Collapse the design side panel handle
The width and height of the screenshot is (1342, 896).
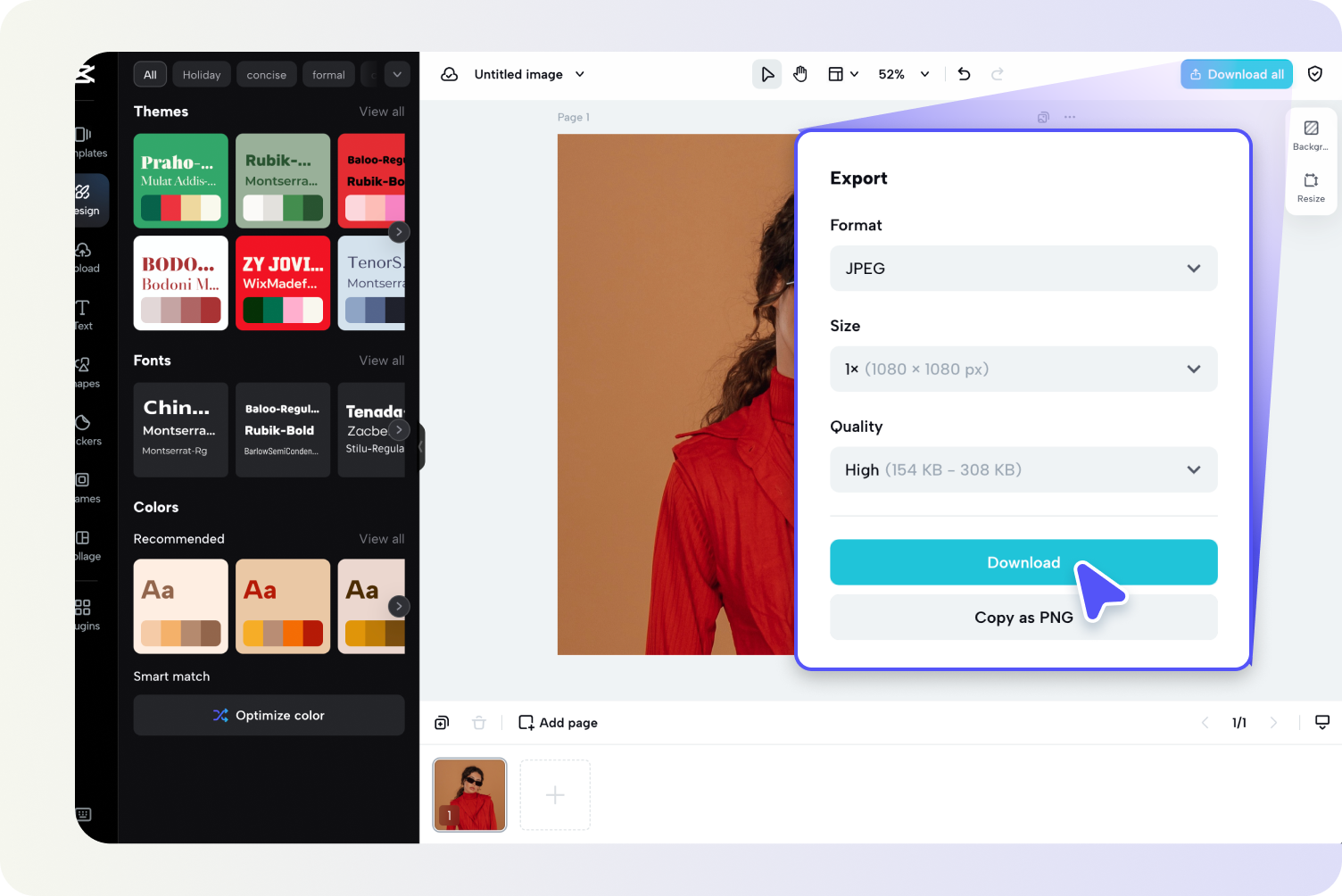420,445
